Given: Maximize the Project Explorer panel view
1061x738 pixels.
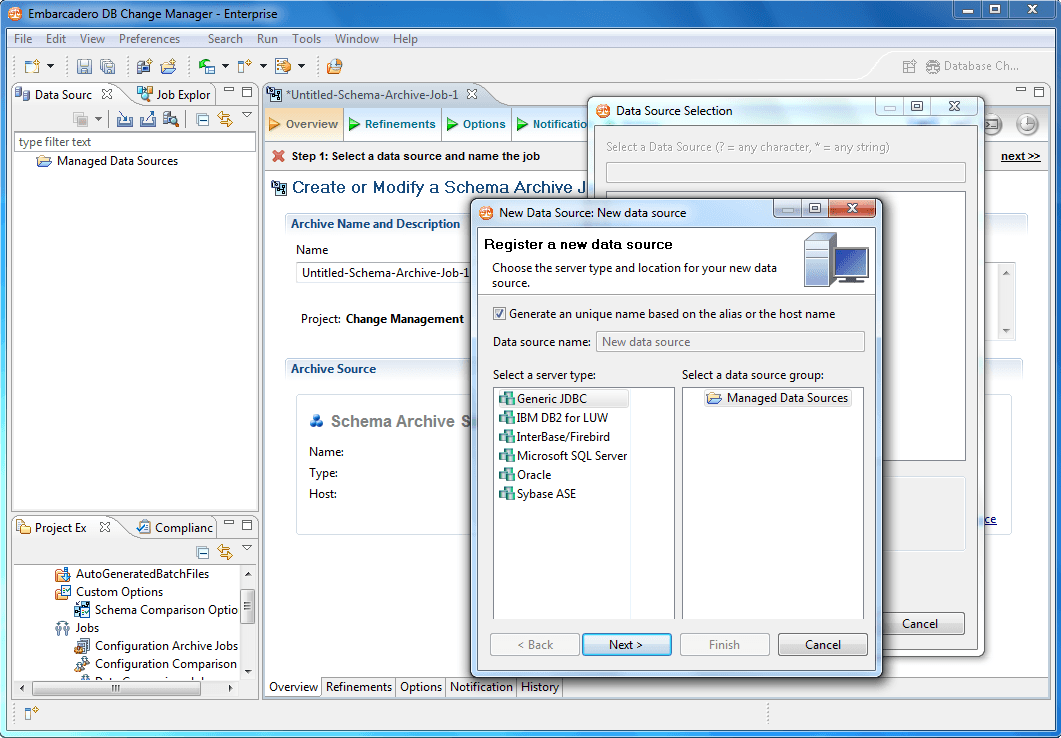Looking at the screenshot, I should tap(247, 525).
